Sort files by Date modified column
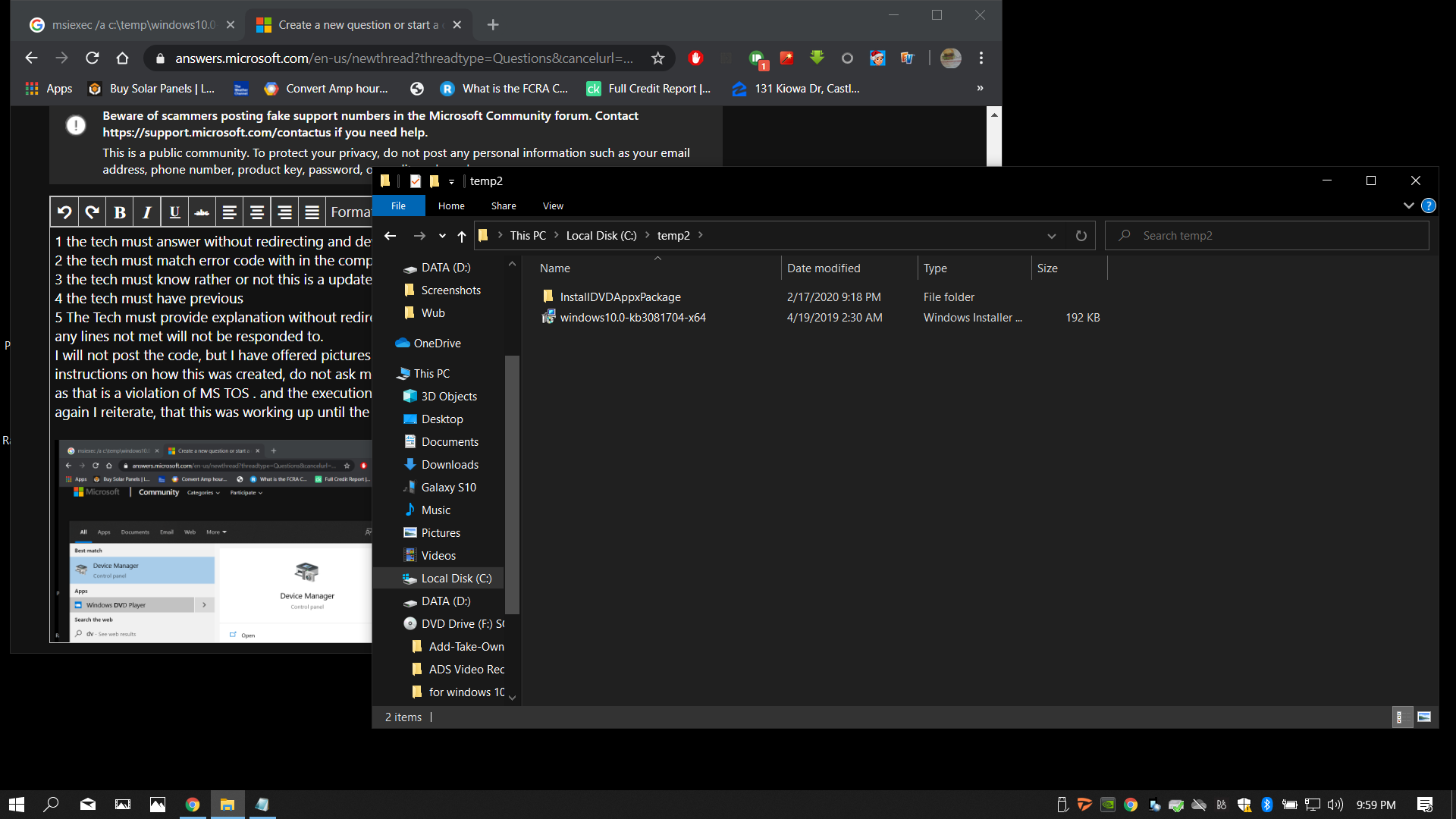This screenshot has height=819, width=1456. (x=849, y=268)
